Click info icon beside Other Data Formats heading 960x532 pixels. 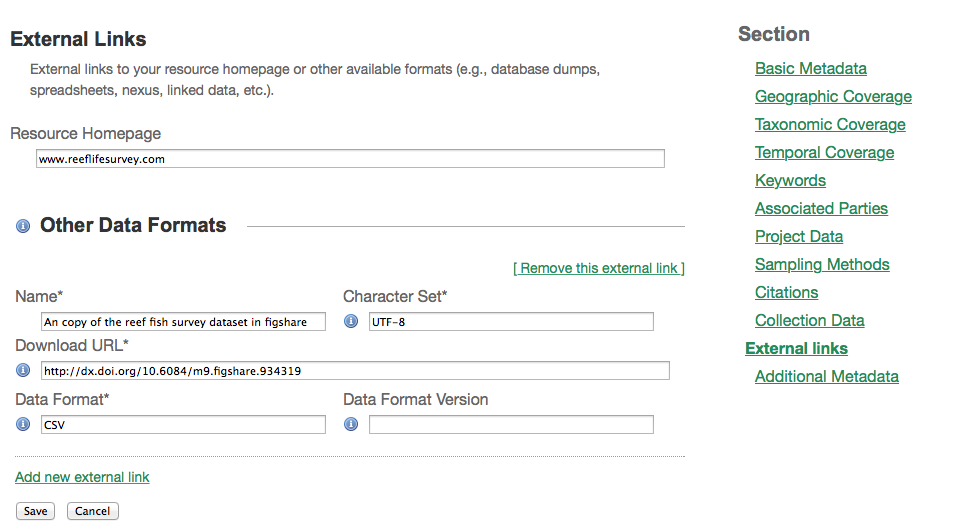(x=23, y=227)
